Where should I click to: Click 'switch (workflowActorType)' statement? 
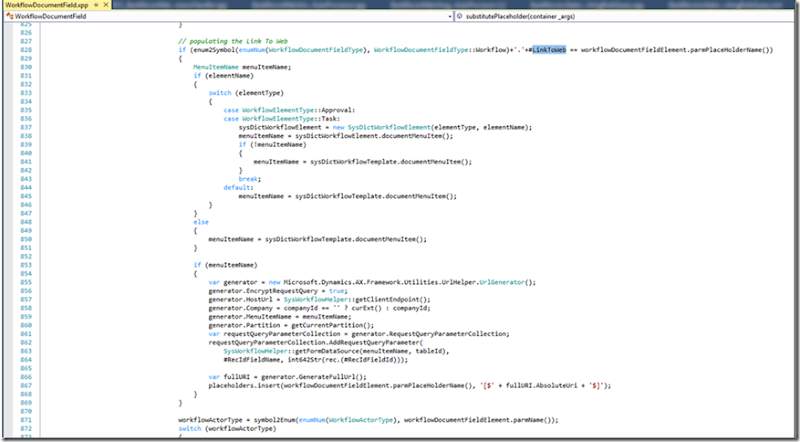click(227, 428)
